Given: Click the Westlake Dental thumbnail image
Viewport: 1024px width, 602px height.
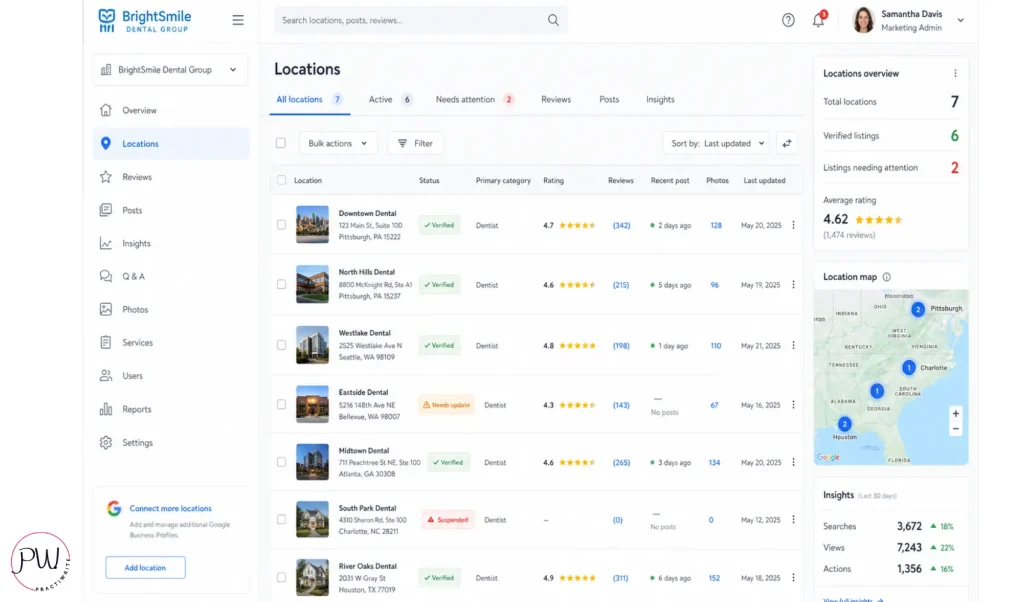Looking at the screenshot, I should pos(312,344).
